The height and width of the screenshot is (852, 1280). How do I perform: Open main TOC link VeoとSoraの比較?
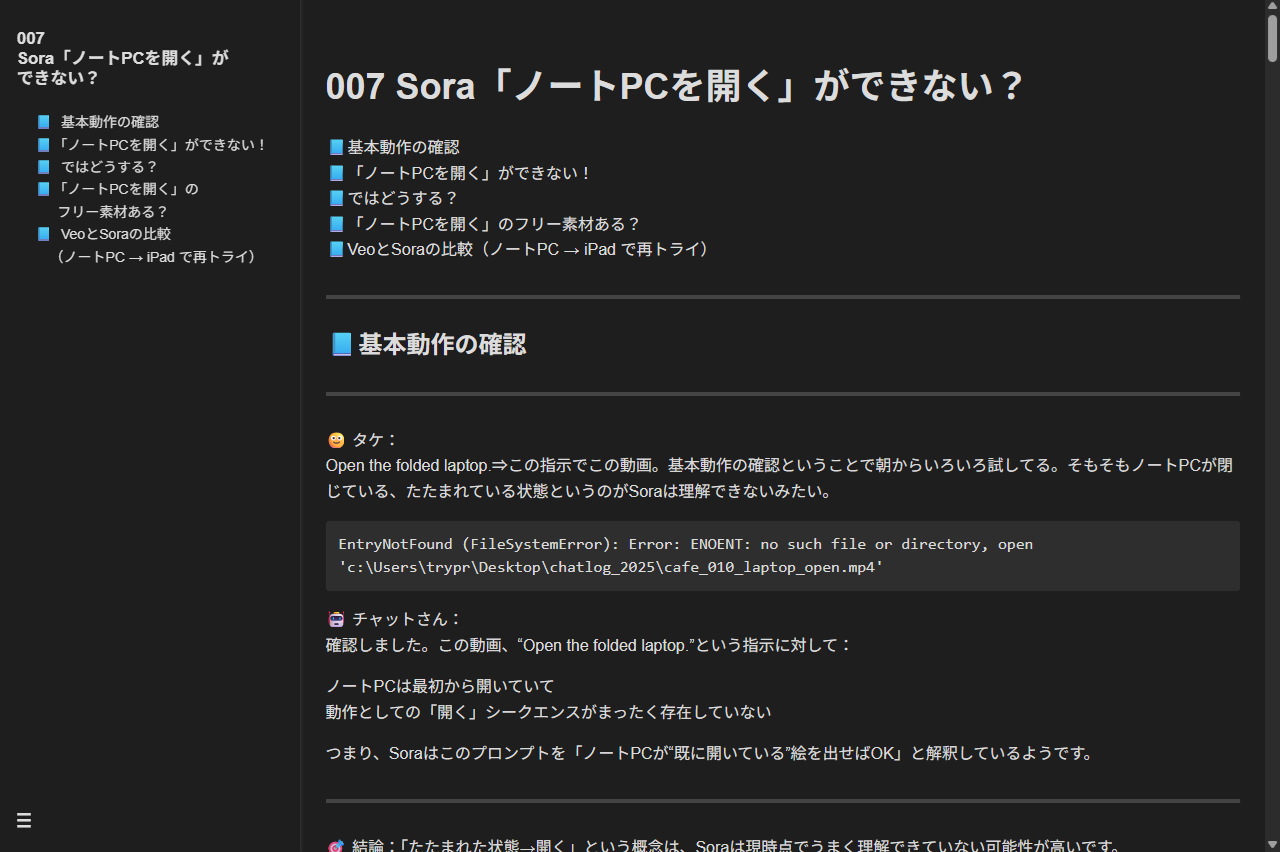[x=530, y=249]
